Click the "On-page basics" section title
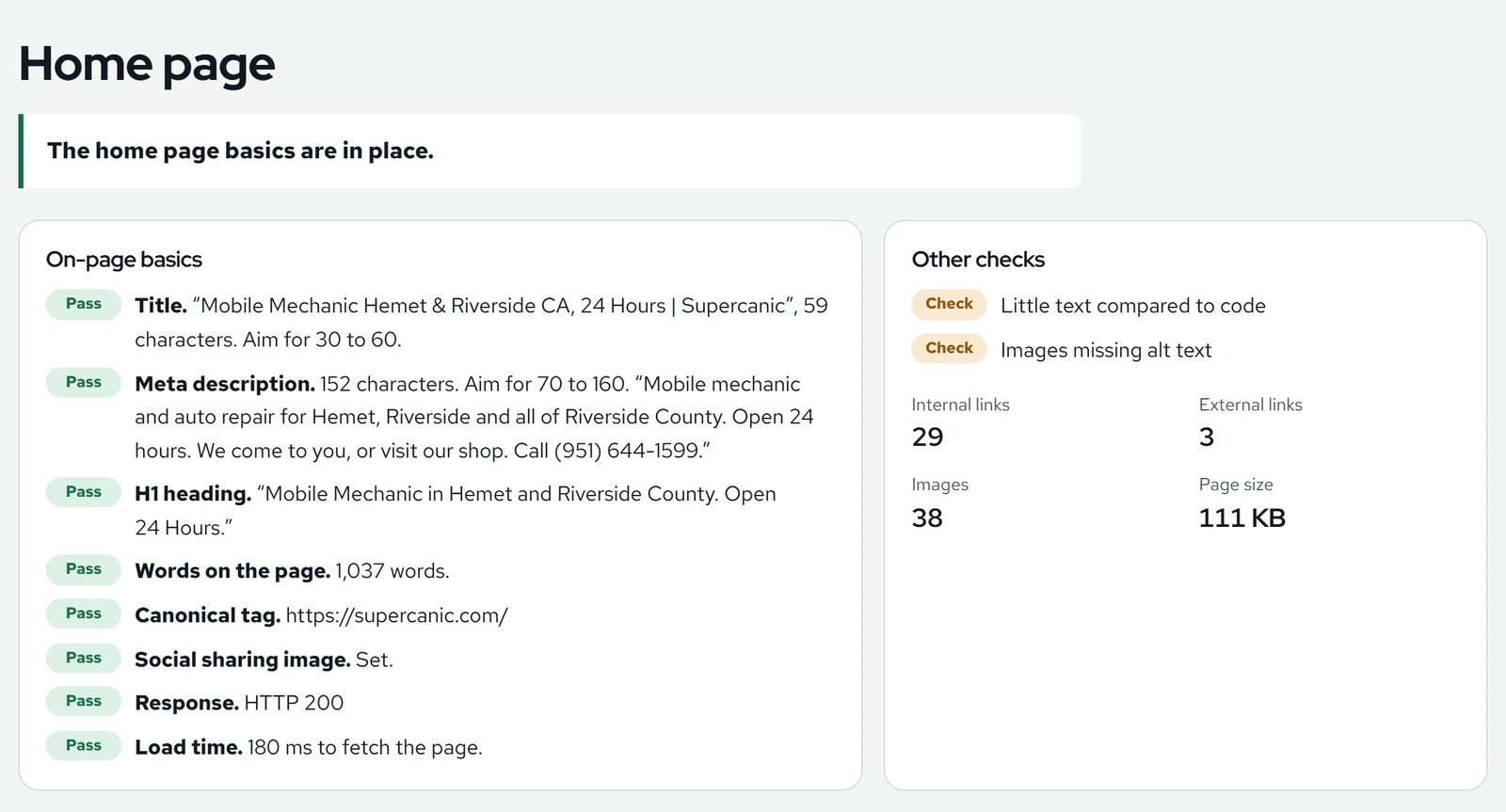The width and height of the screenshot is (1506, 812). click(x=124, y=260)
